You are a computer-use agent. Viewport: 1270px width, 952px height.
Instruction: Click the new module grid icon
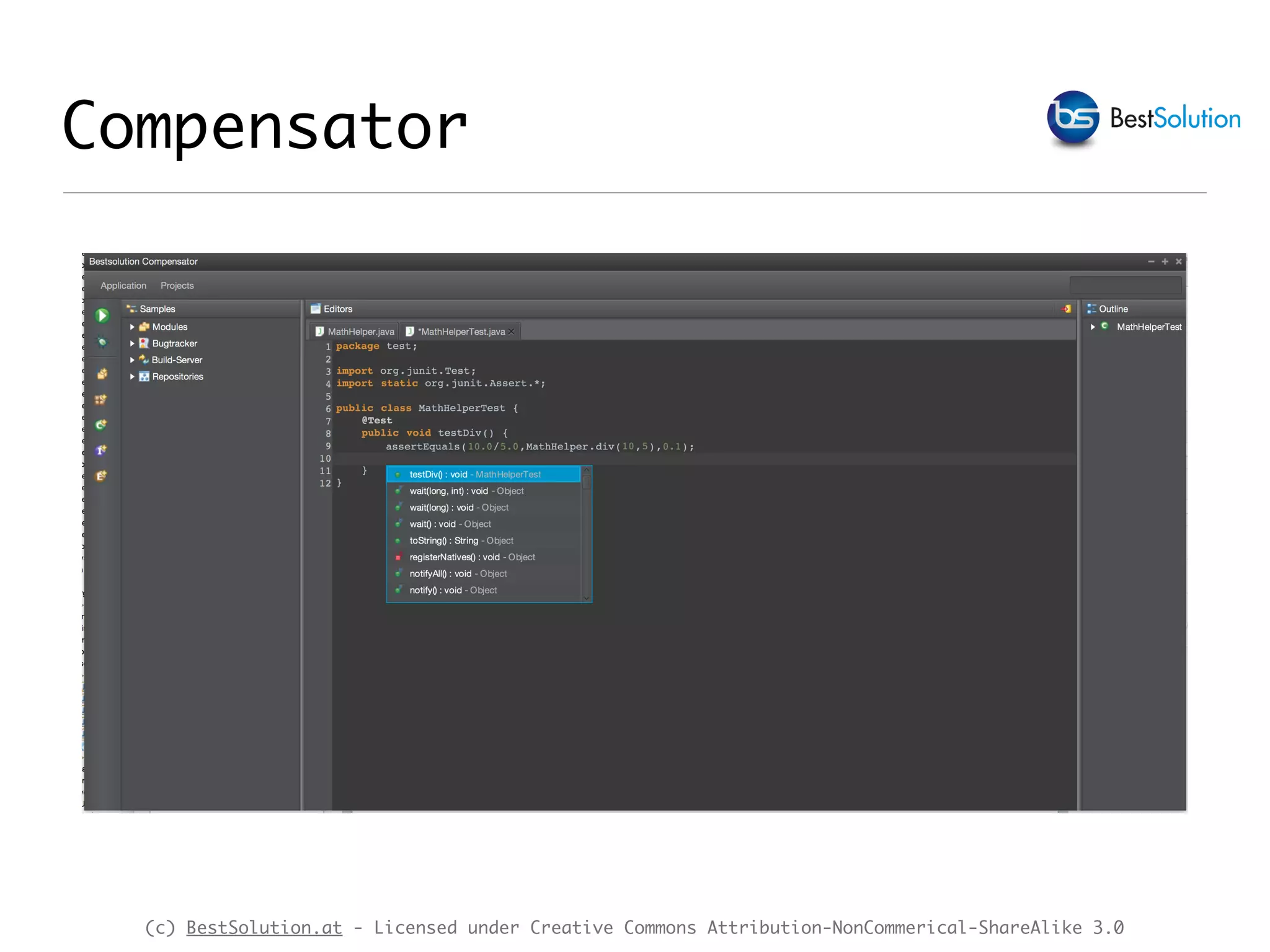click(100, 400)
